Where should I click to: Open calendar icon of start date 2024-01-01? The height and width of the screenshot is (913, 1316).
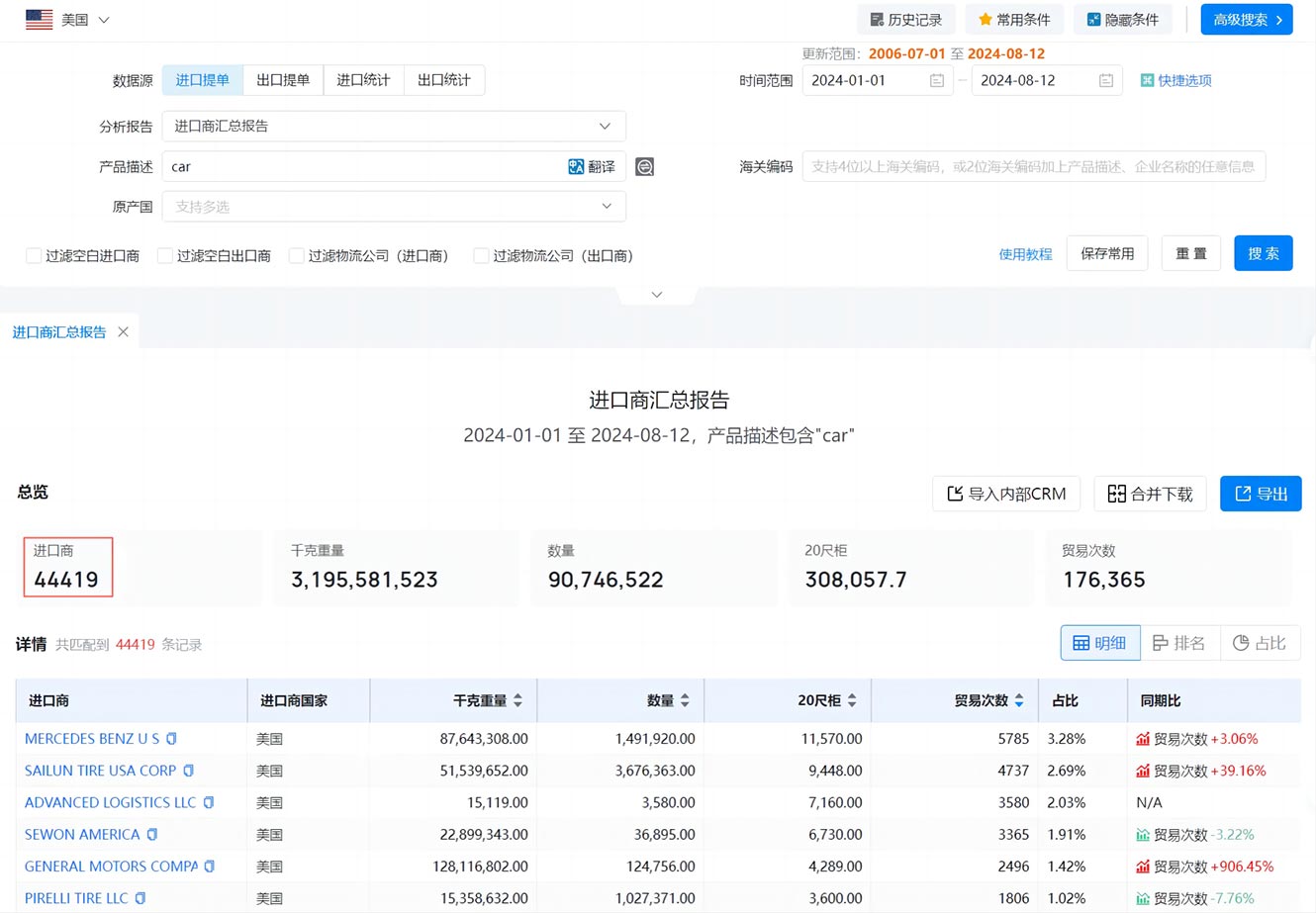[936, 80]
